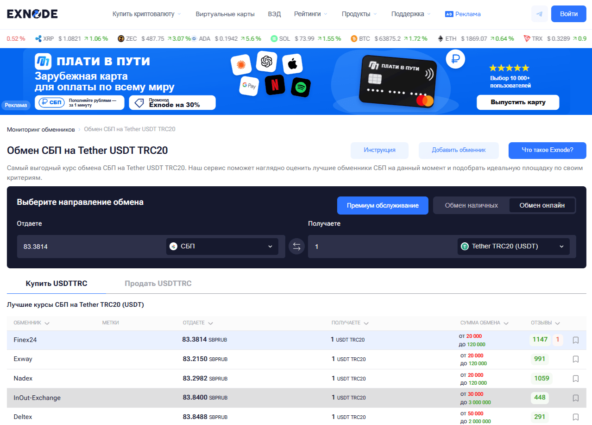Click the ZEC ticker icon
592x425 pixels.
(121, 38)
